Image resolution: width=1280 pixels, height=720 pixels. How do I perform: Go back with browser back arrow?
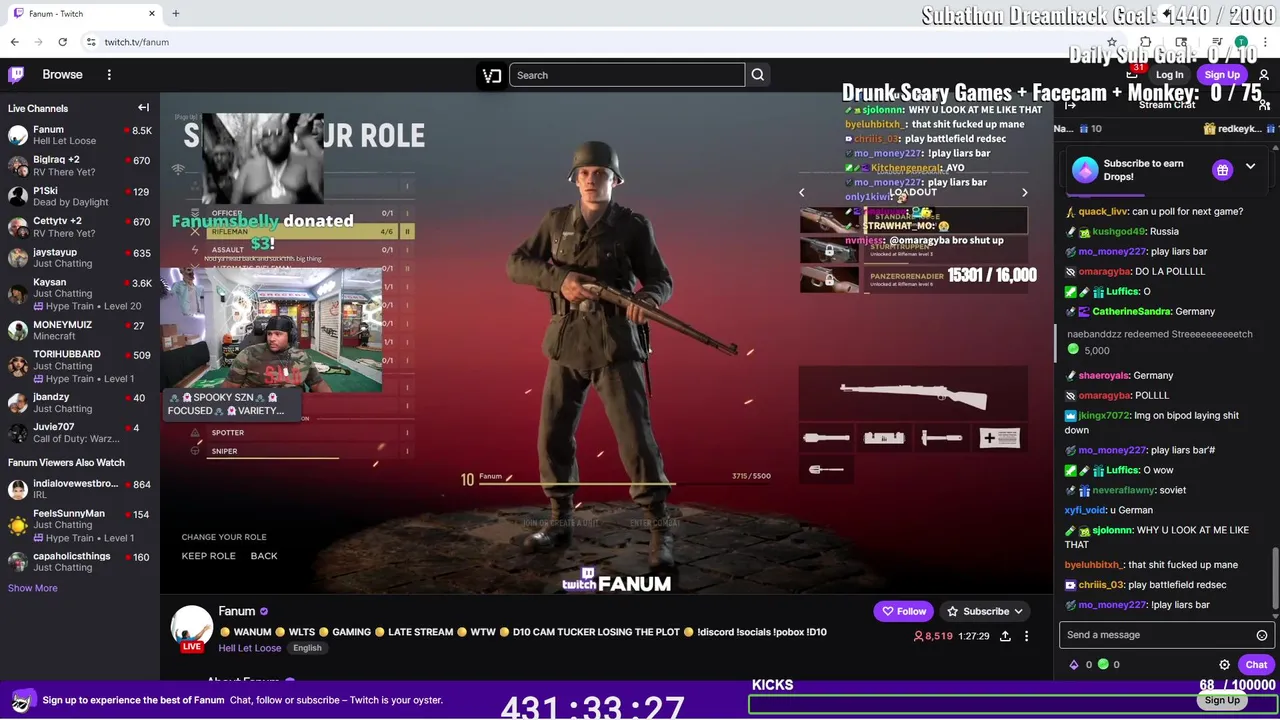14,42
